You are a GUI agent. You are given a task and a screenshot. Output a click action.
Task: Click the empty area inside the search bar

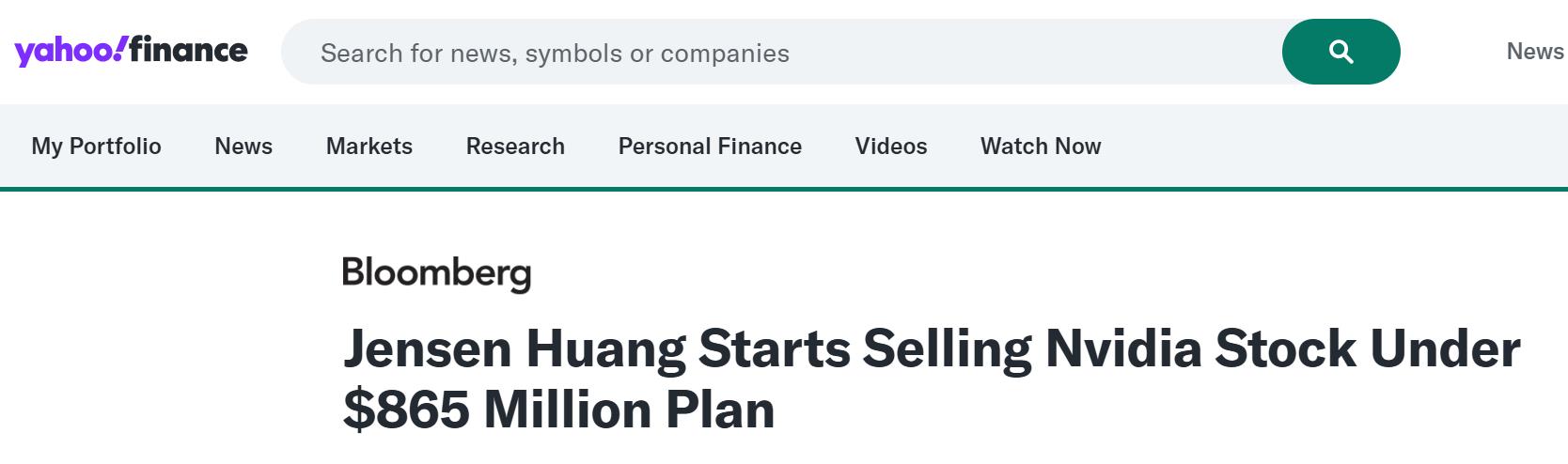(1034, 53)
